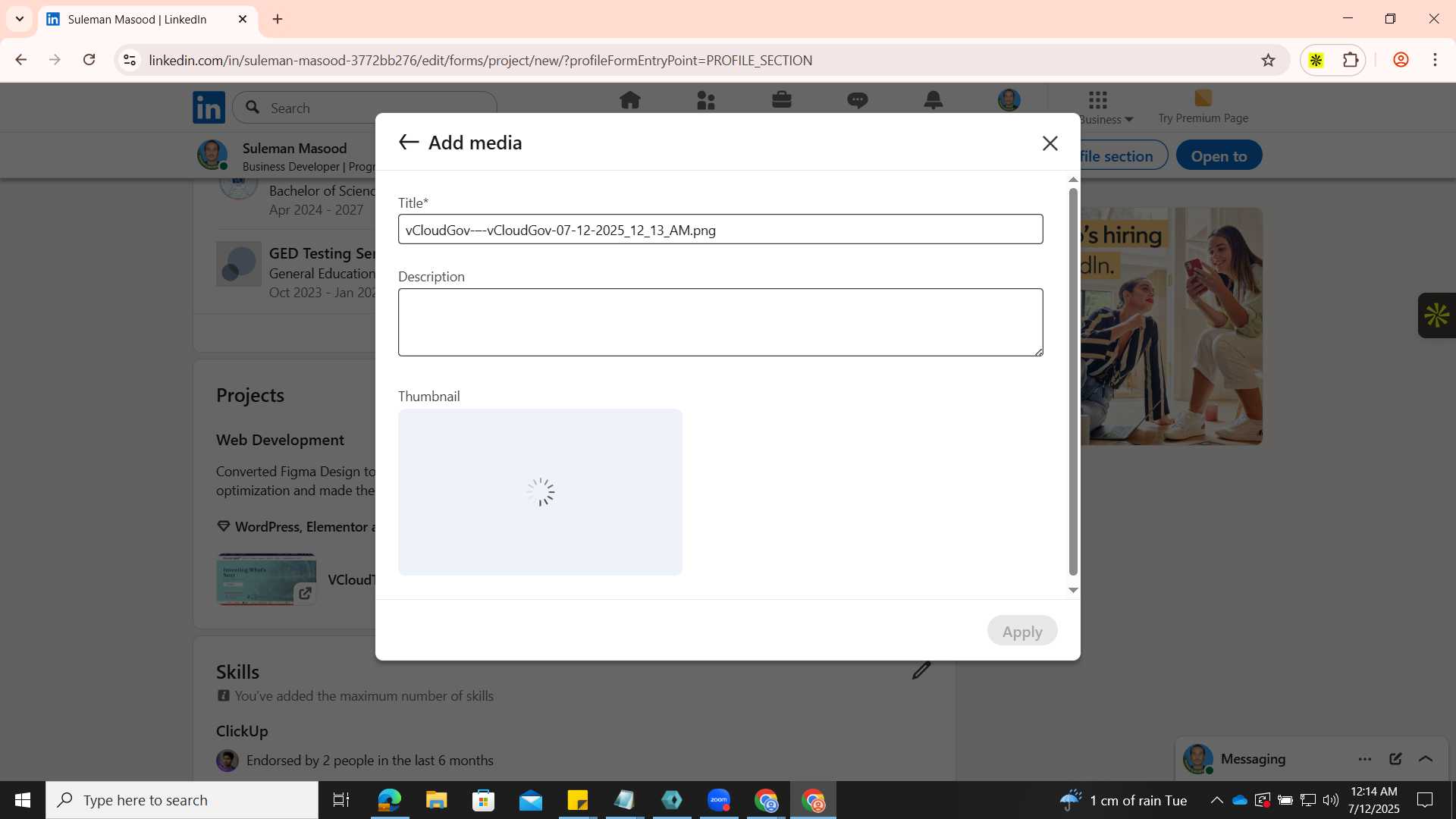Go back in browser history

coord(20,60)
